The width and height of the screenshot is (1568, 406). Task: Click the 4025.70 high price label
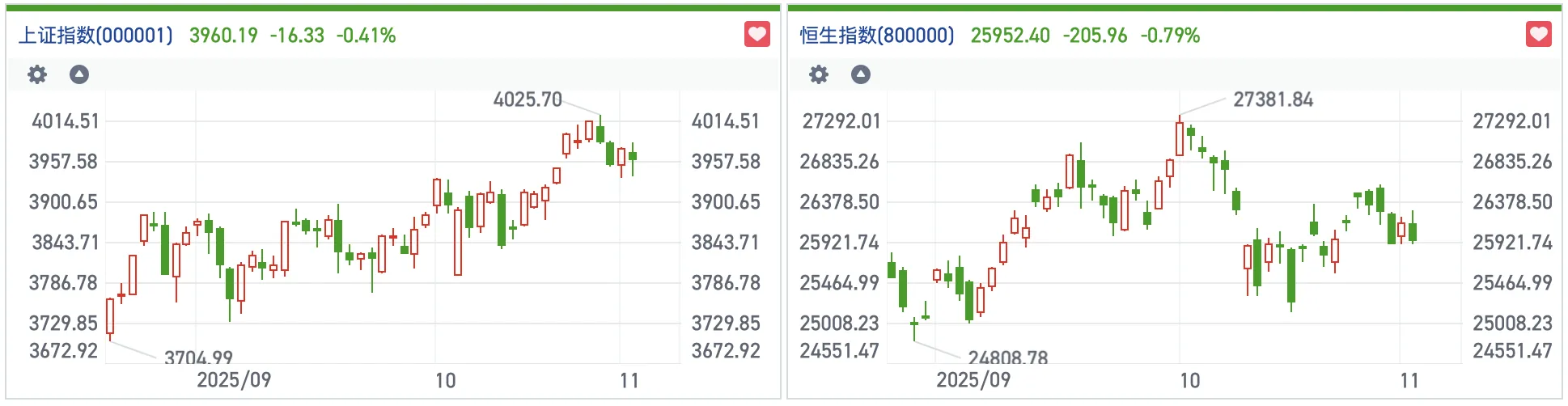(x=528, y=99)
